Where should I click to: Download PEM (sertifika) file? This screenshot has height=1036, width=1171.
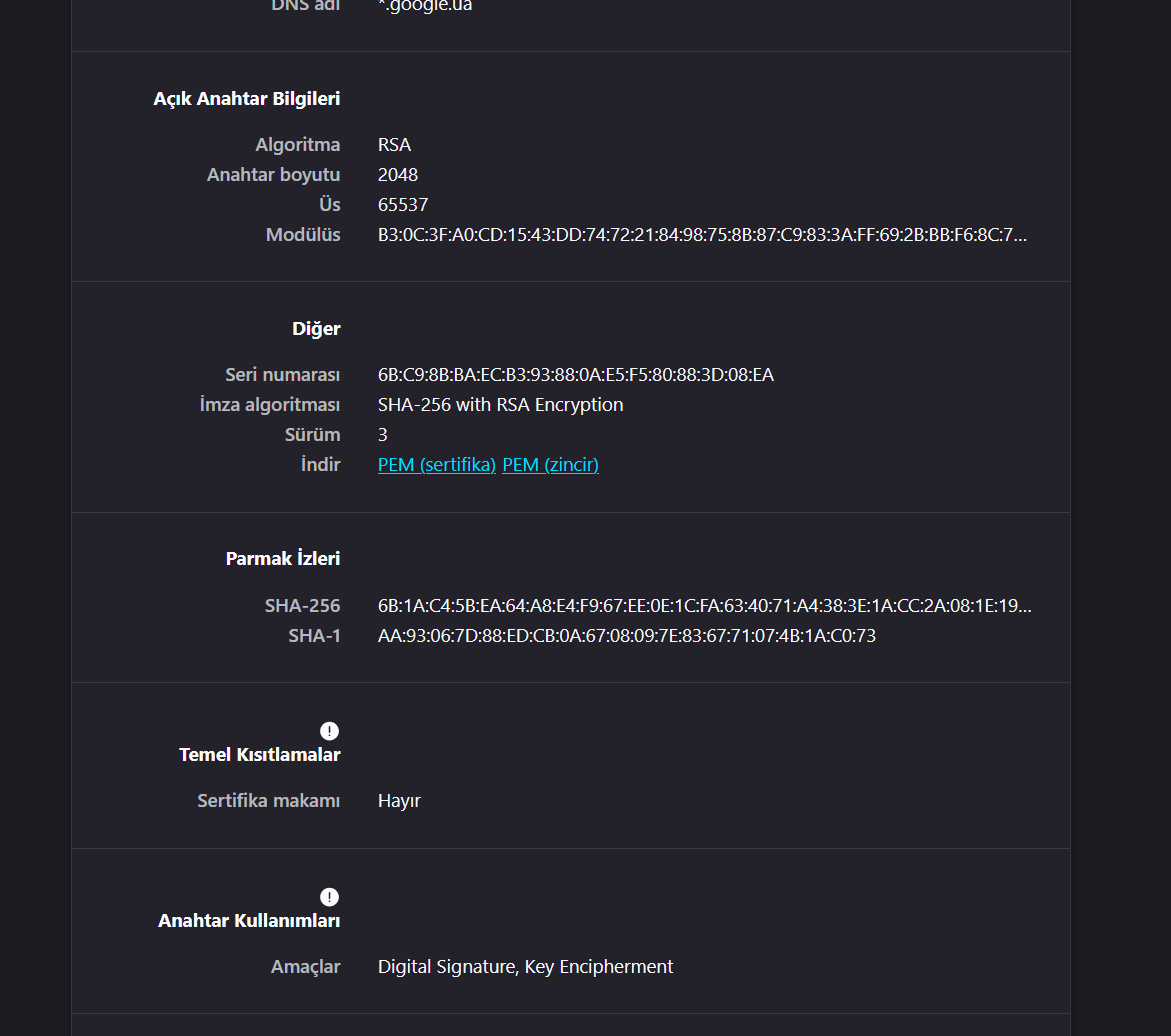coord(437,465)
